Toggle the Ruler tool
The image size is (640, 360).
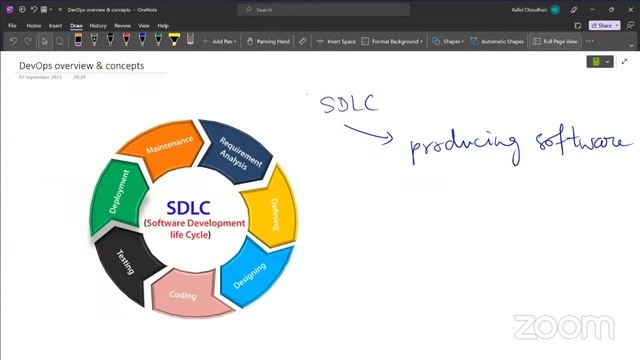point(302,41)
